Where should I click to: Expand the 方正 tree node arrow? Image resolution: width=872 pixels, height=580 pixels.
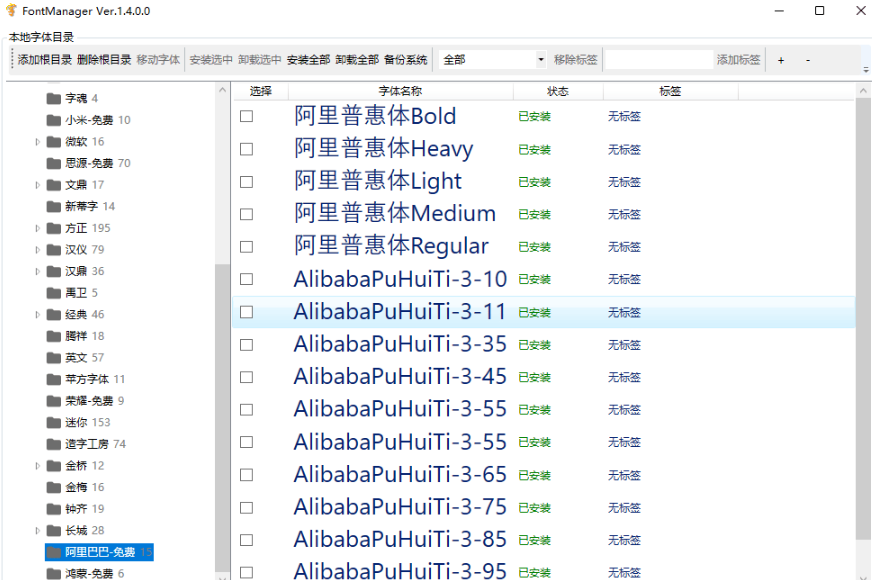[37, 228]
